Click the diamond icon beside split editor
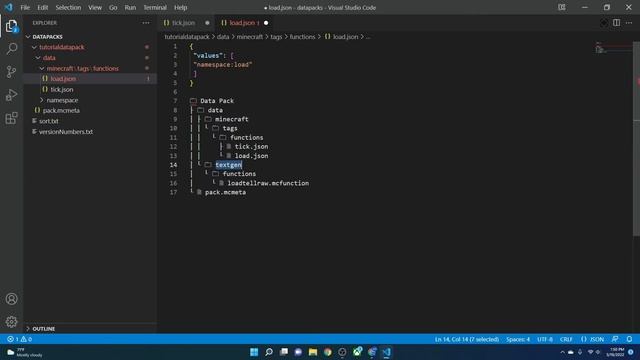The height and width of the screenshot is (360, 640). pos(604,23)
